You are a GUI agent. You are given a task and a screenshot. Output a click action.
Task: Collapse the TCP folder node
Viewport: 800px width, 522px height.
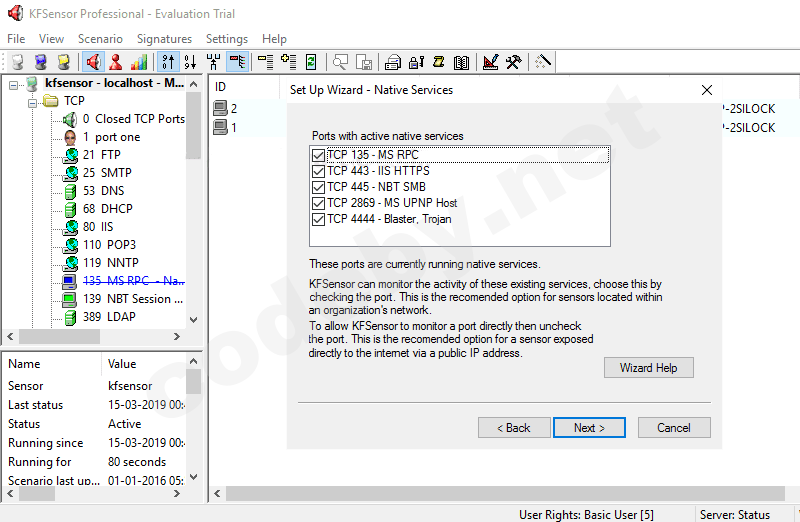[33, 103]
